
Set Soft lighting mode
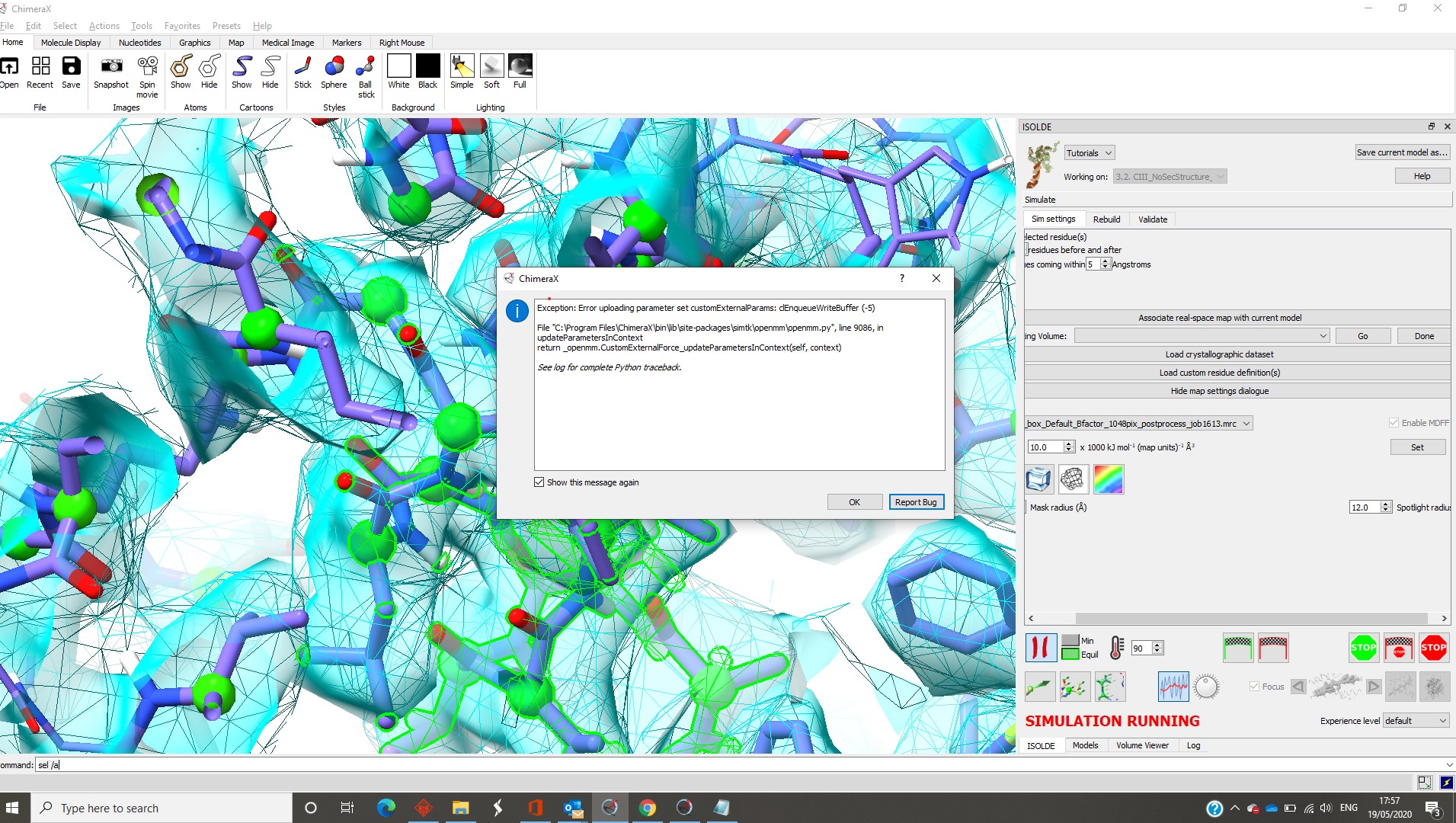point(491,67)
